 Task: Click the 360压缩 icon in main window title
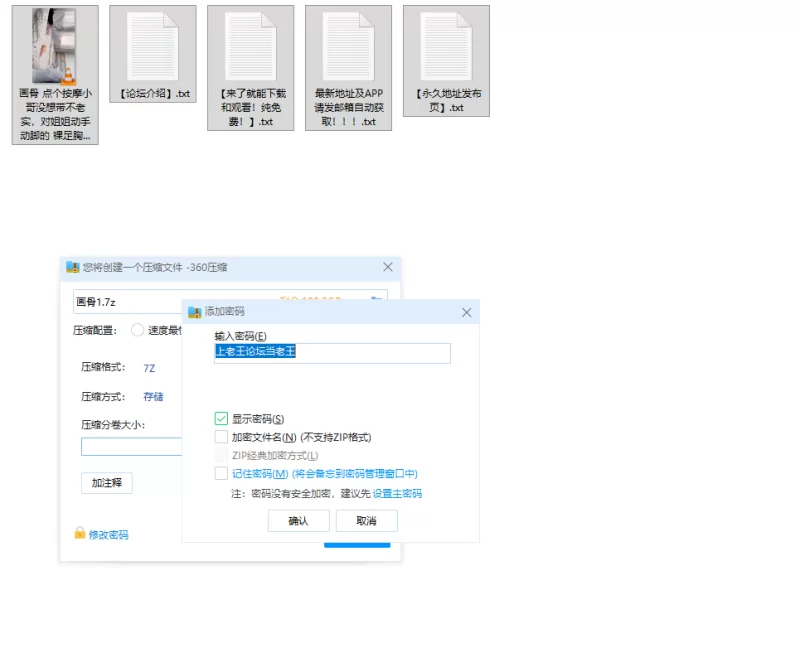(x=73, y=267)
